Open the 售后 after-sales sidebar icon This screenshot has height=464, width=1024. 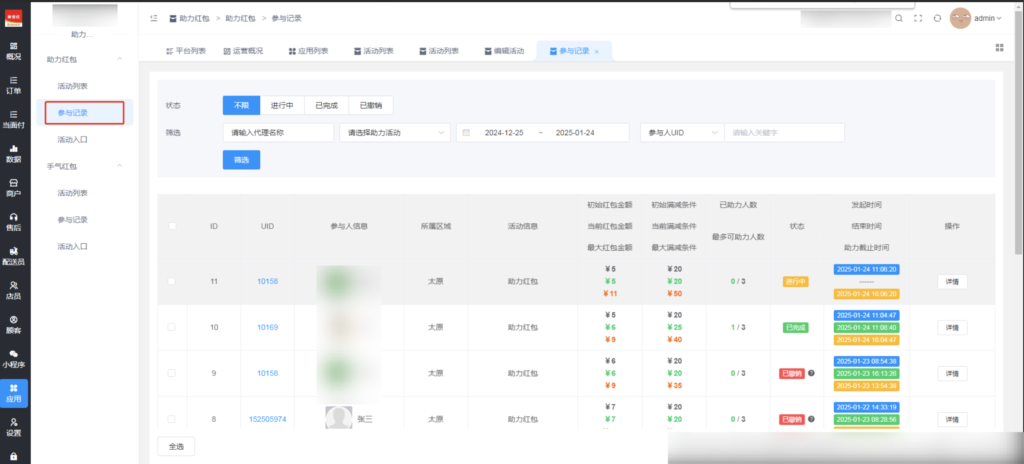(x=13, y=222)
